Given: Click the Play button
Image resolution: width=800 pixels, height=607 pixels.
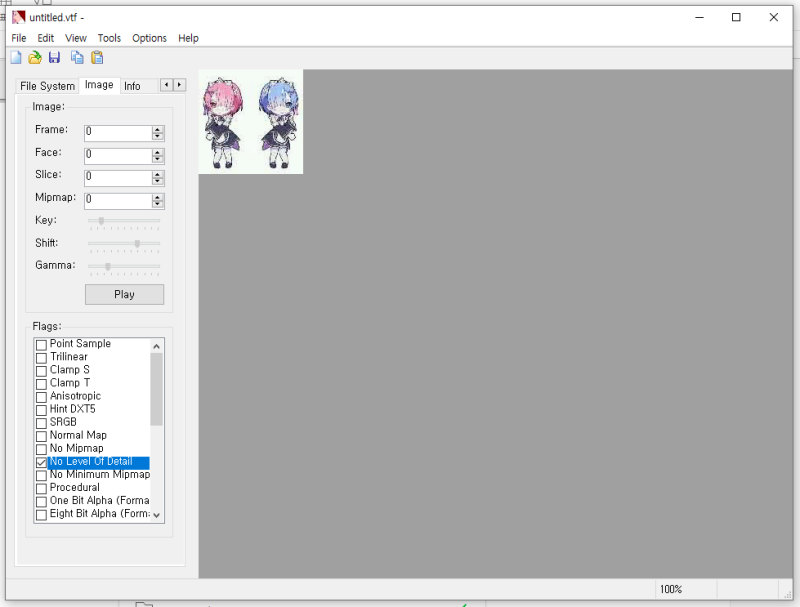Looking at the screenshot, I should (124, 294).
